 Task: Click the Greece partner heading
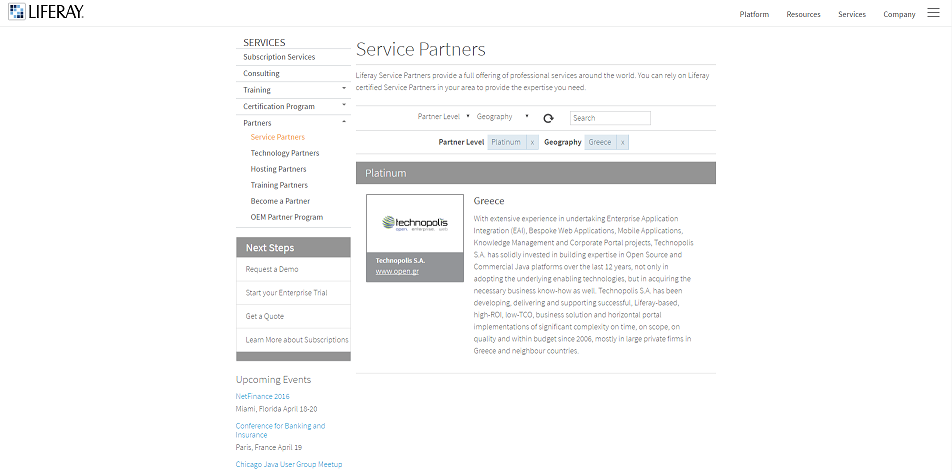tap(489, 201)
